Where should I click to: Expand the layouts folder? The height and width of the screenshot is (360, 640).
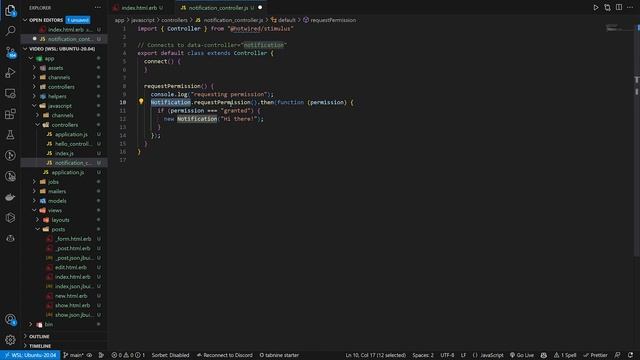[x=38, y=220]
